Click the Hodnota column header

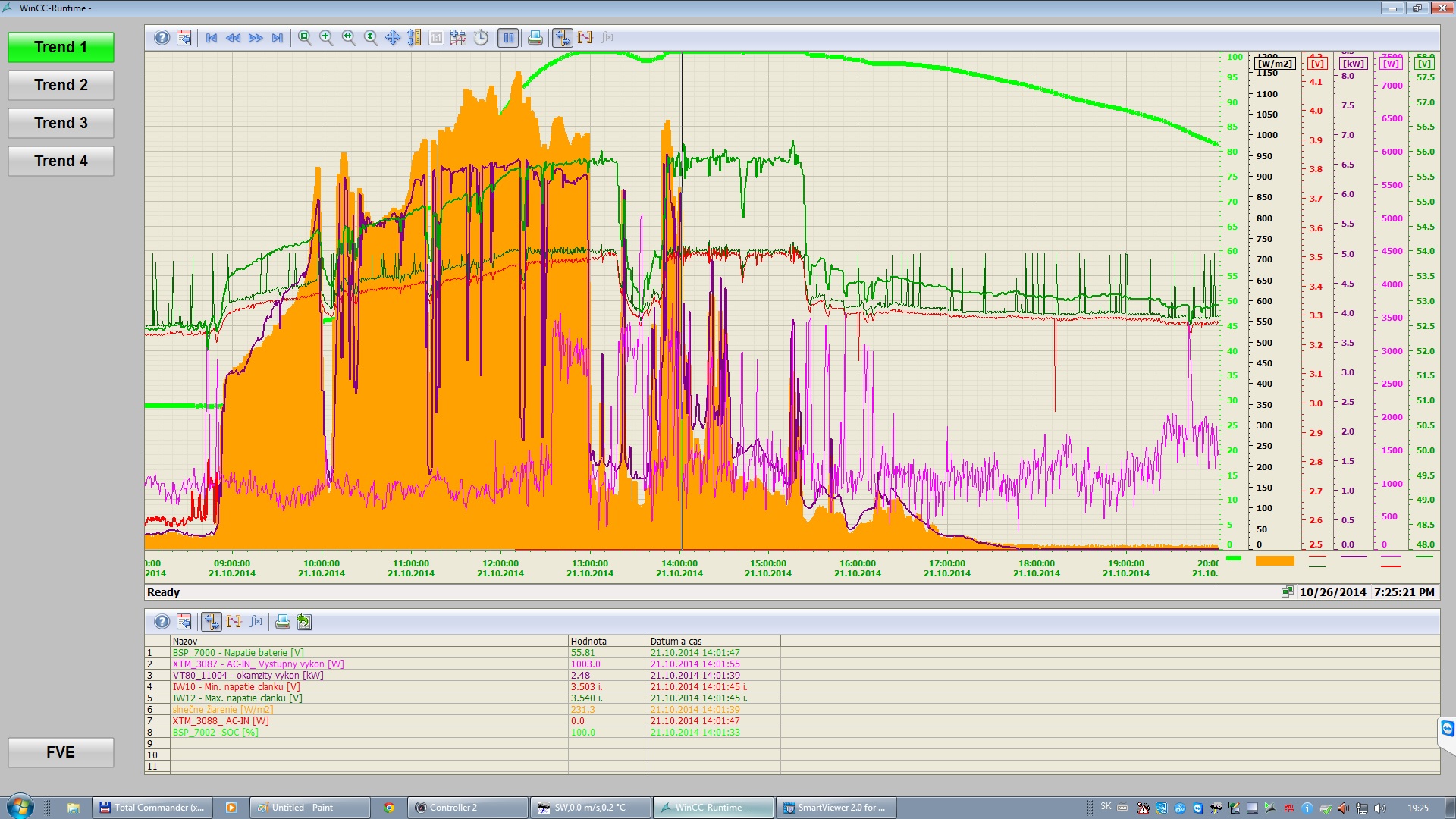(608, 641)
